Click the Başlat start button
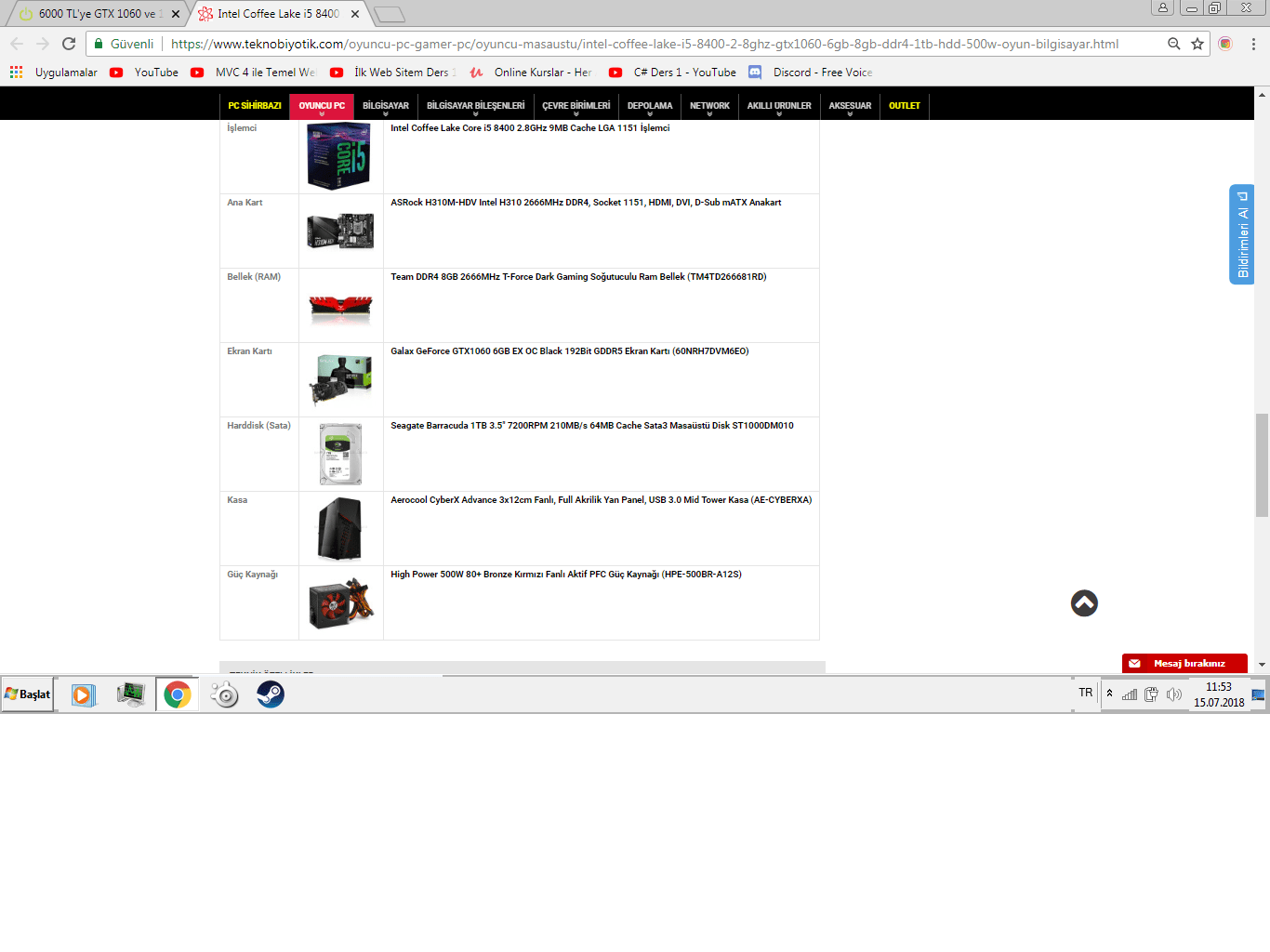Screen dimensions: 1270x952 pyautogui.click(x=28, y=694)
